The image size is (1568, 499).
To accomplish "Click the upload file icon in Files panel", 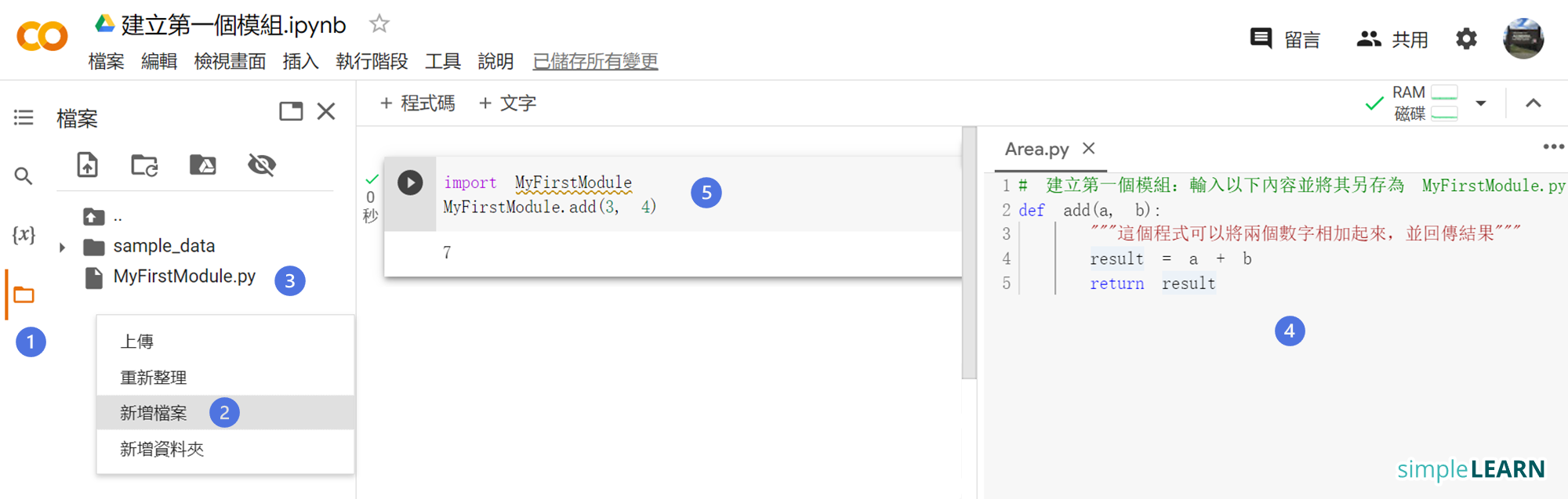I will (87, 165).
